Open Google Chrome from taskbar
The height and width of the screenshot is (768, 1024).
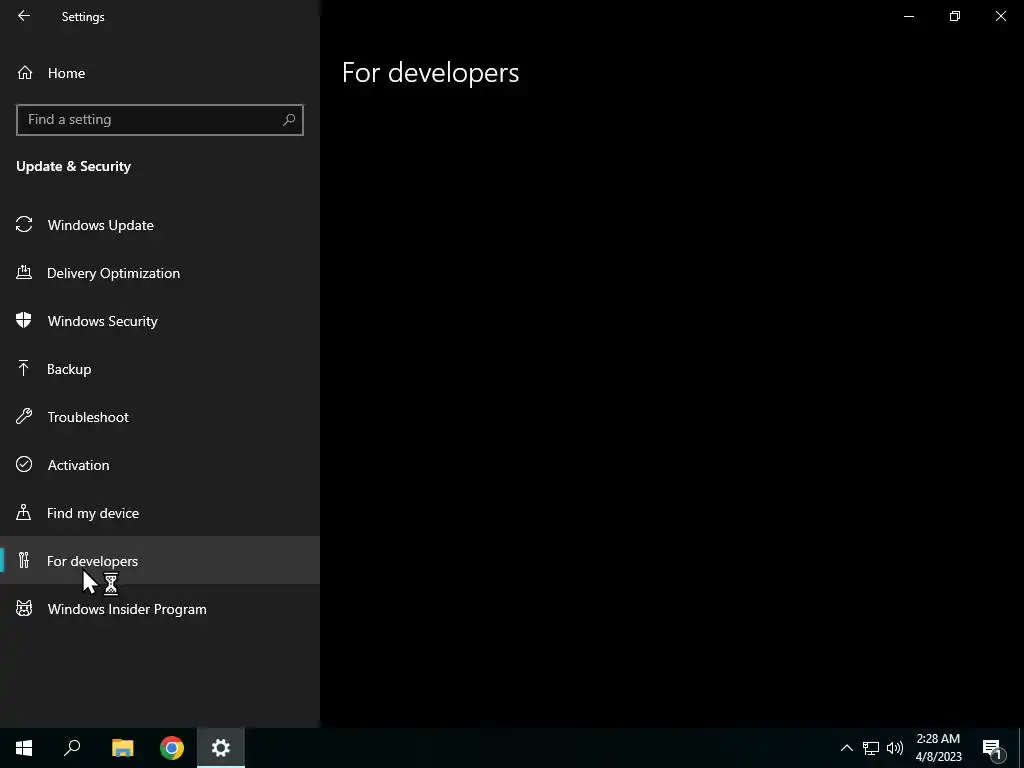172,748
